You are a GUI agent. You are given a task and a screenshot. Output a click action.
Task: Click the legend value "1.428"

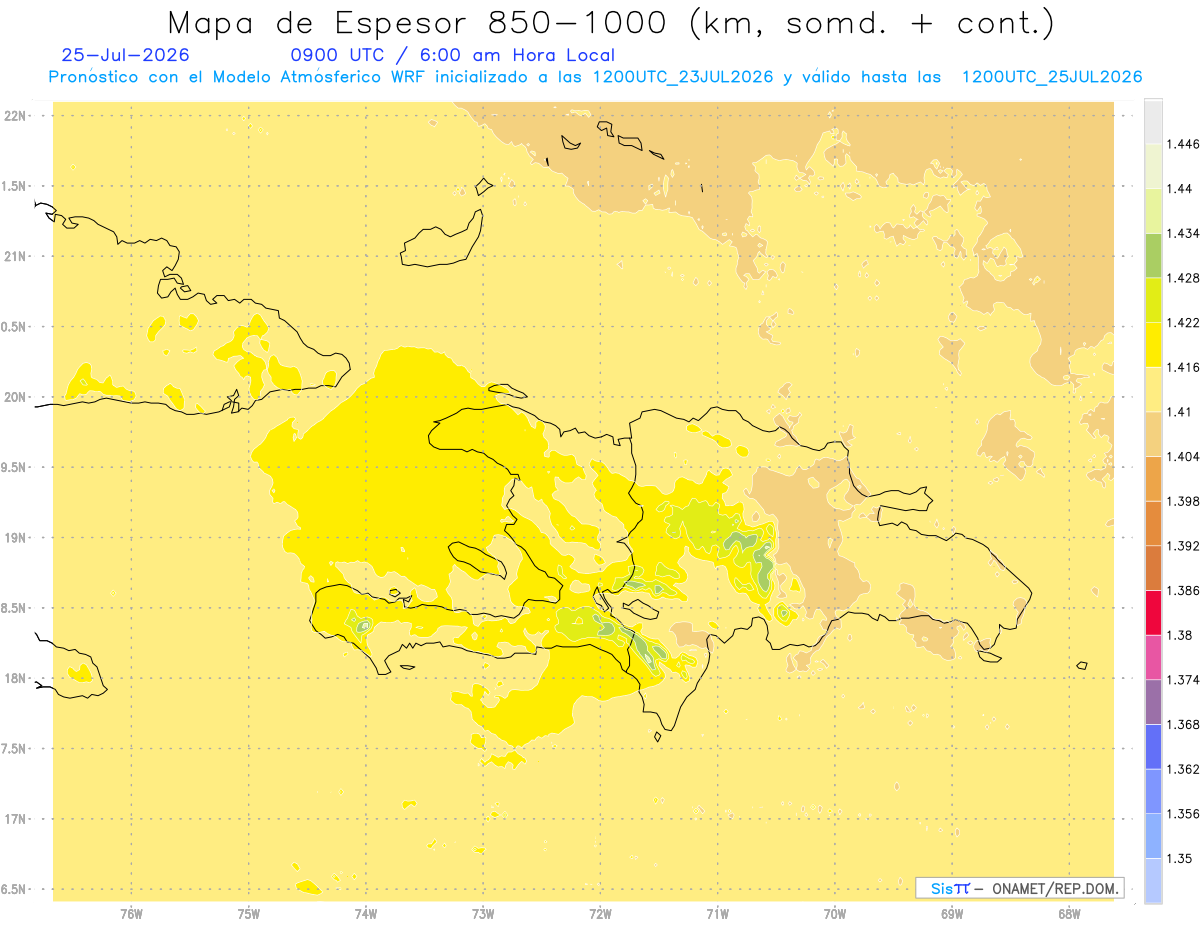[x=1183, y=278]
